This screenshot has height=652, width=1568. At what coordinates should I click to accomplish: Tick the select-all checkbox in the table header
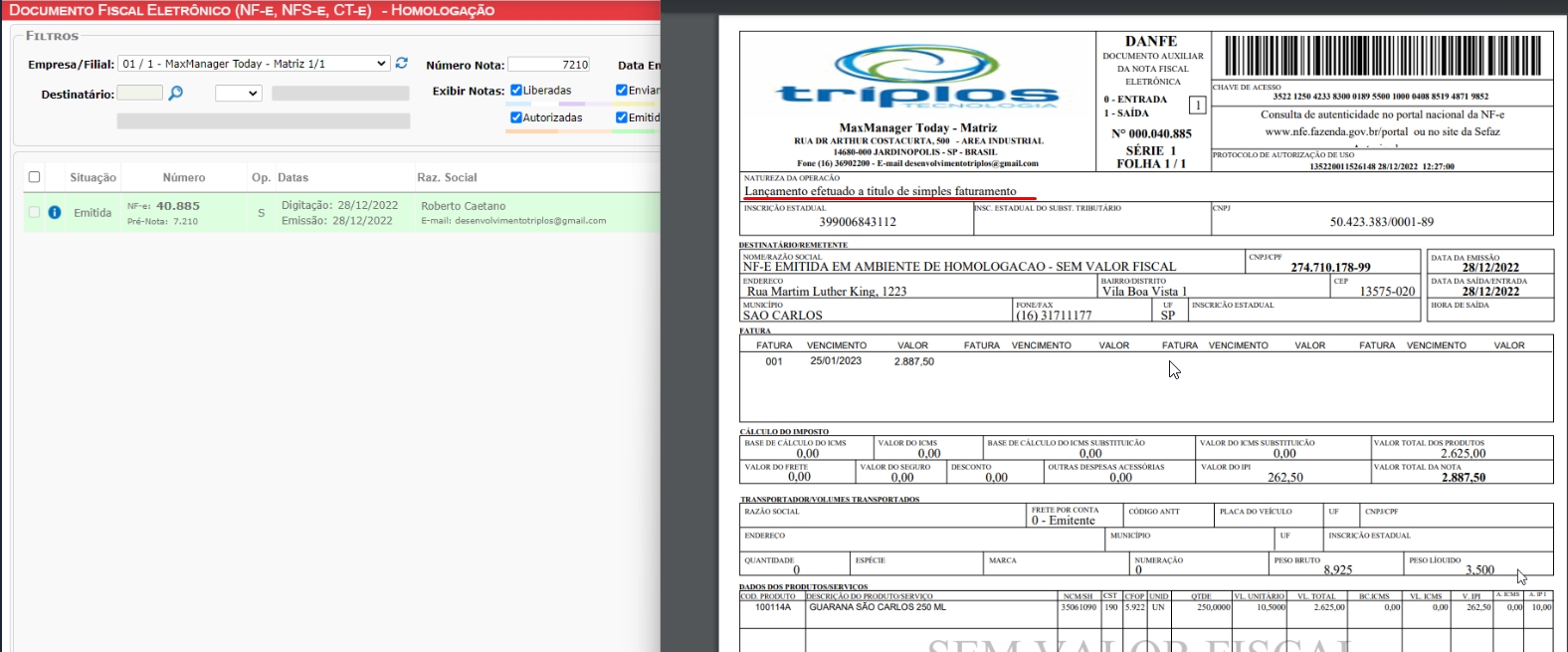35,177
